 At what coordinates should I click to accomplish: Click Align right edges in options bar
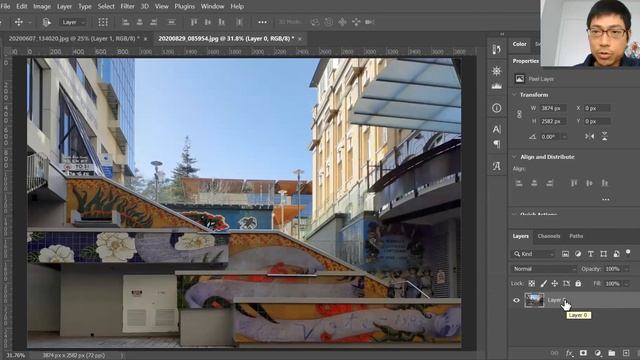[153, 22]
